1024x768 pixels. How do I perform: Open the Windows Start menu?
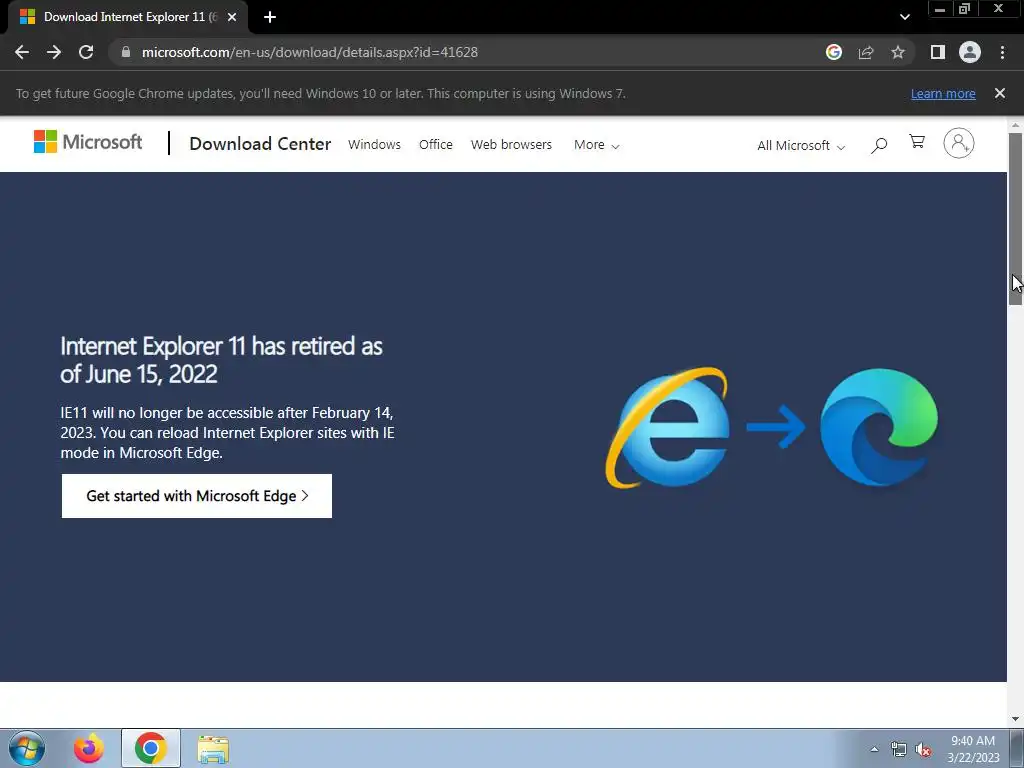27,748
